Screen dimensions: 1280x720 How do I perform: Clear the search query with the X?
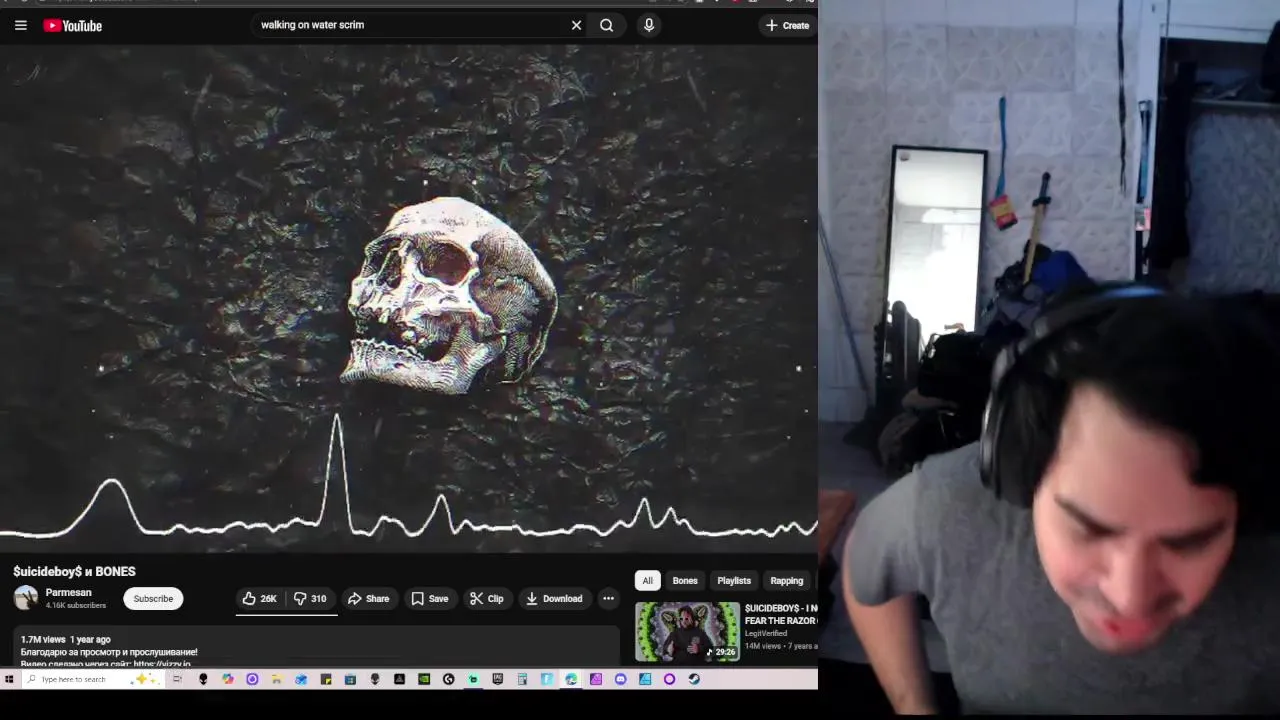pyautogui.click(x=576, y=25)
